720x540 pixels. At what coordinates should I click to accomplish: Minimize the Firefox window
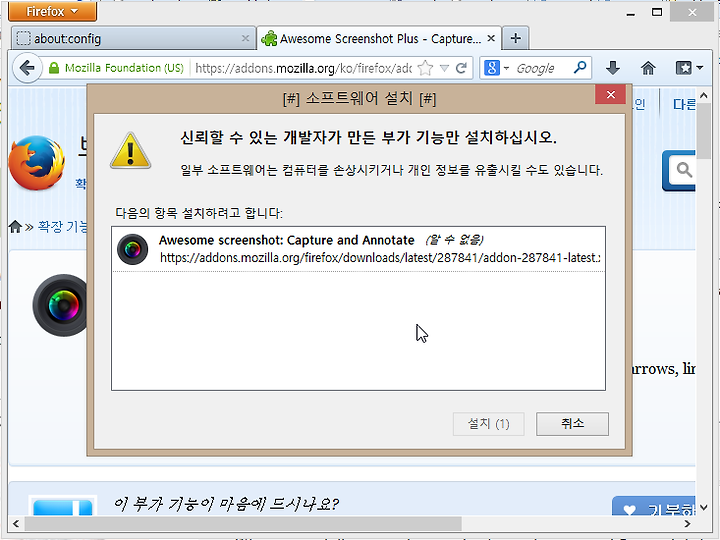click(x=631, y=13)
